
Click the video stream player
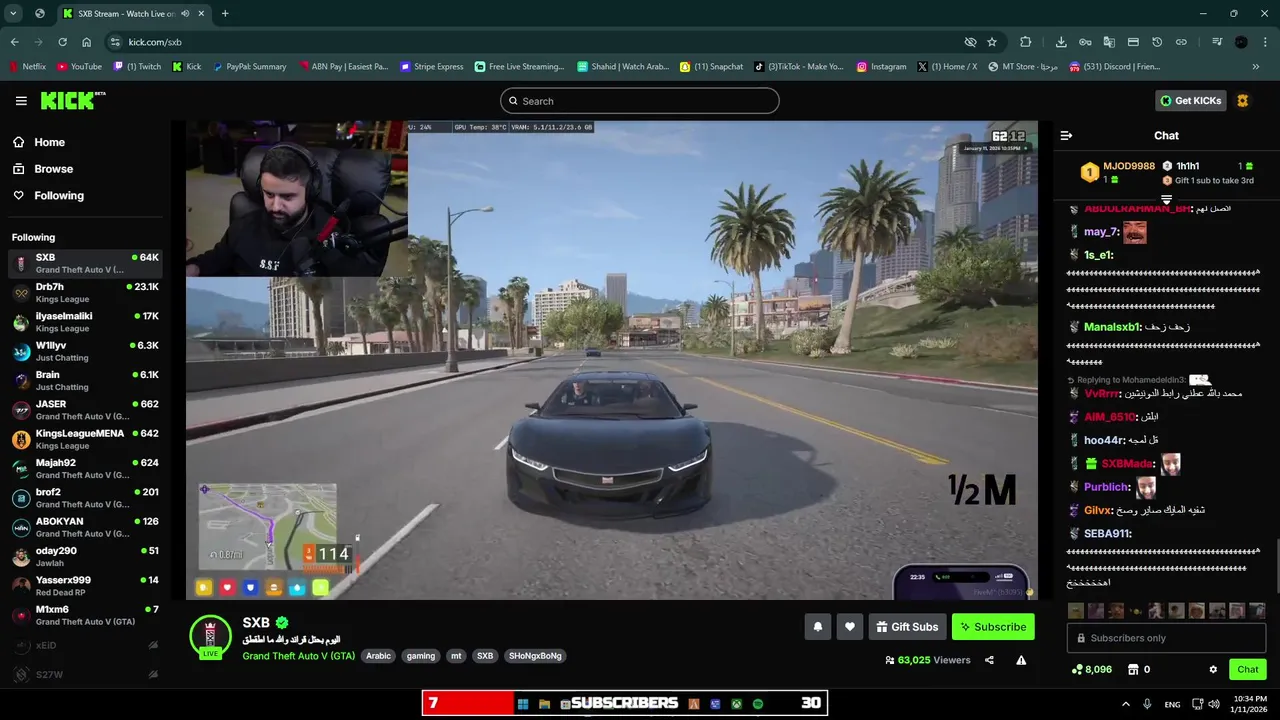point(612,361)
